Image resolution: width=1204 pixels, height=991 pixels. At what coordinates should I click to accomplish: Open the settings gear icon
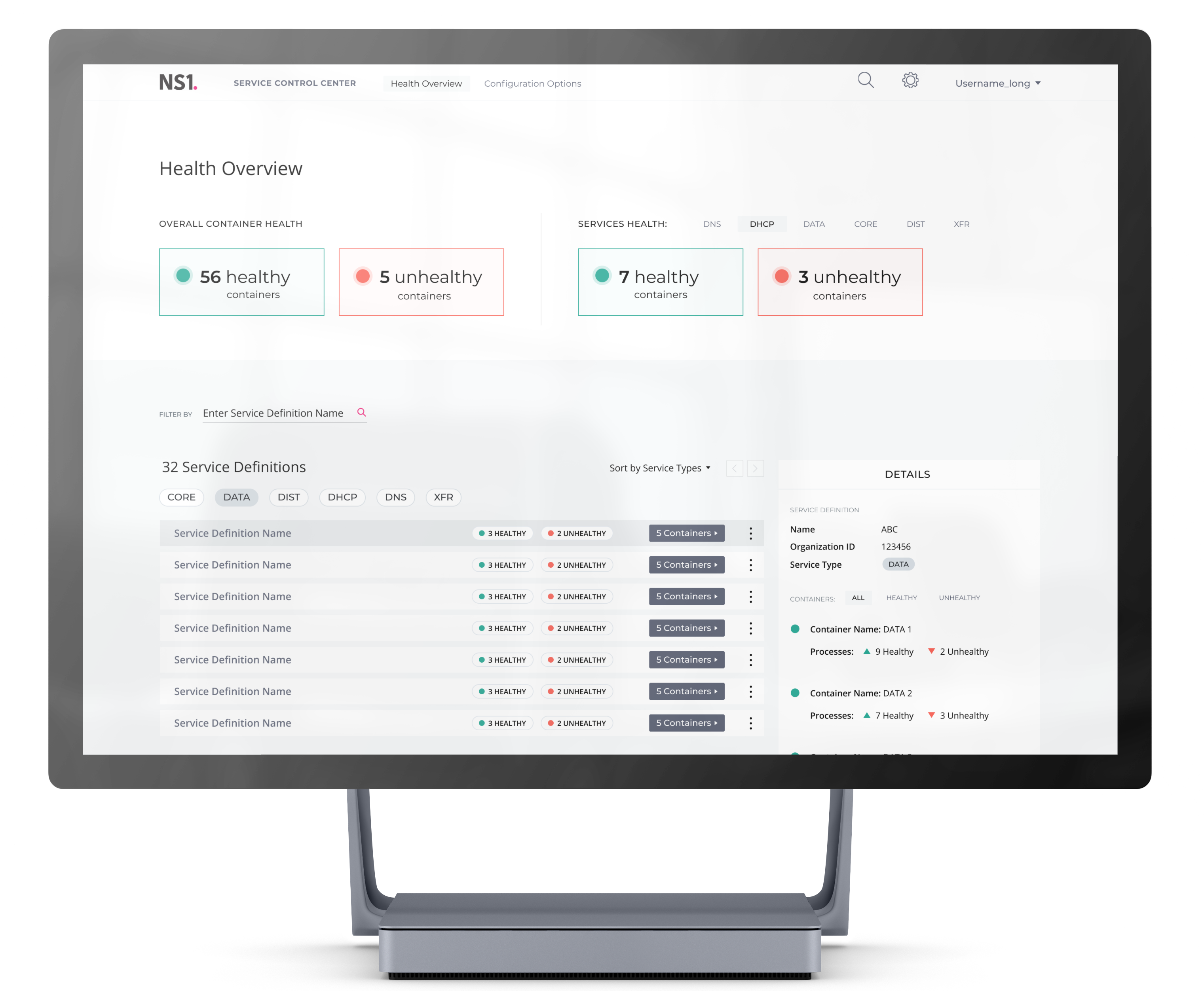click(x=910, y=80)
